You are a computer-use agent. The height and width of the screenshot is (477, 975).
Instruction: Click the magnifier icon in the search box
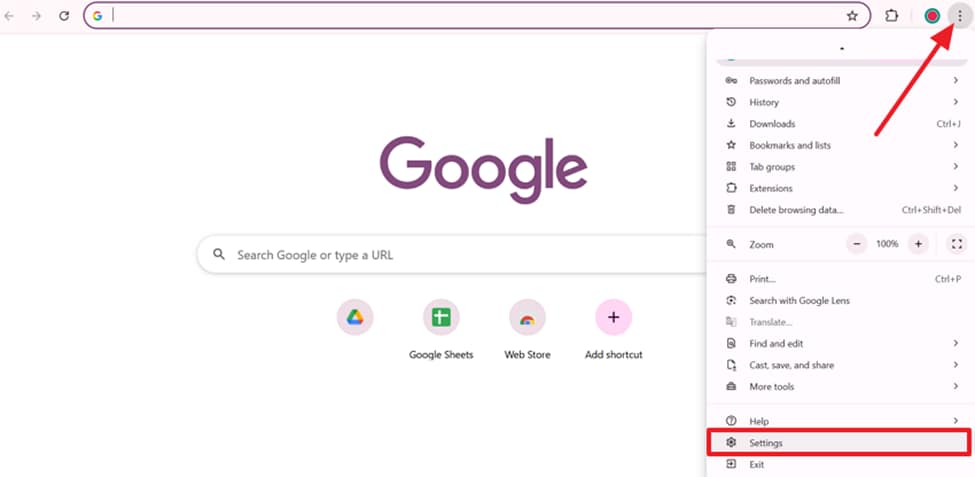pyautogui.click(x=218, y=254)
